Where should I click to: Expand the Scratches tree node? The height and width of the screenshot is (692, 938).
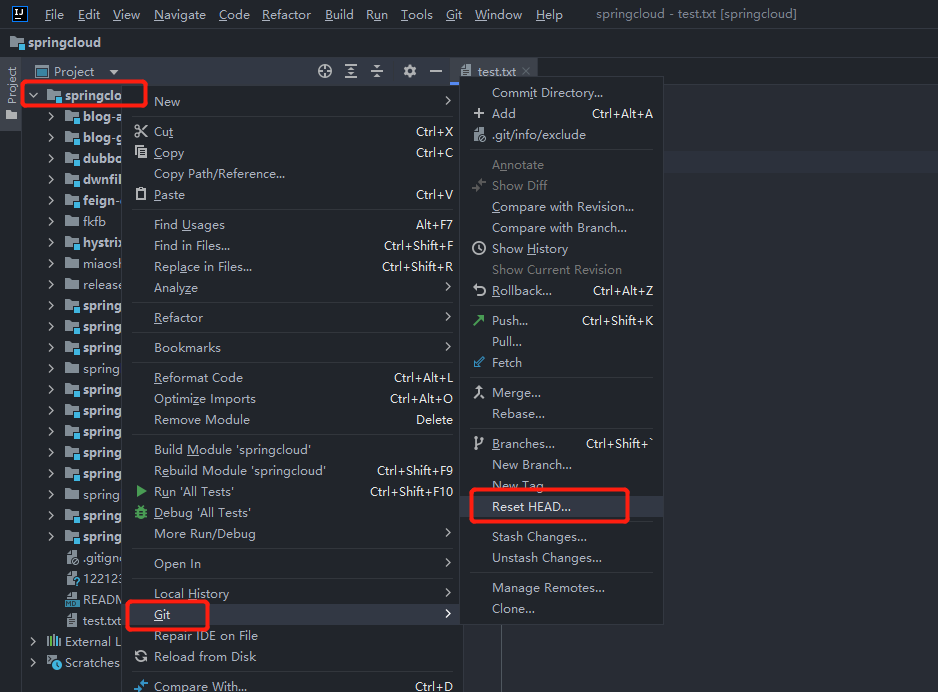33,662
